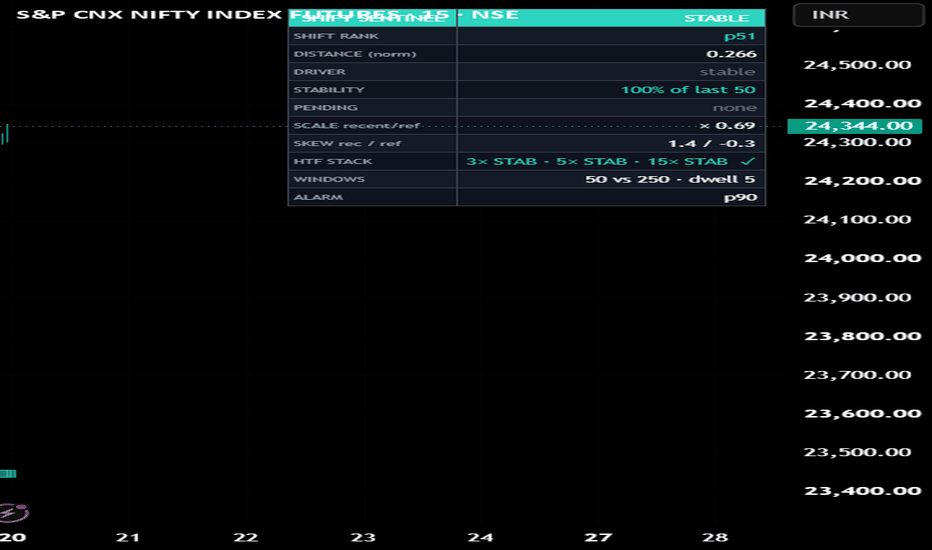
Task: Click date 27 on the time axis
Action: click(x=598, y=538)
